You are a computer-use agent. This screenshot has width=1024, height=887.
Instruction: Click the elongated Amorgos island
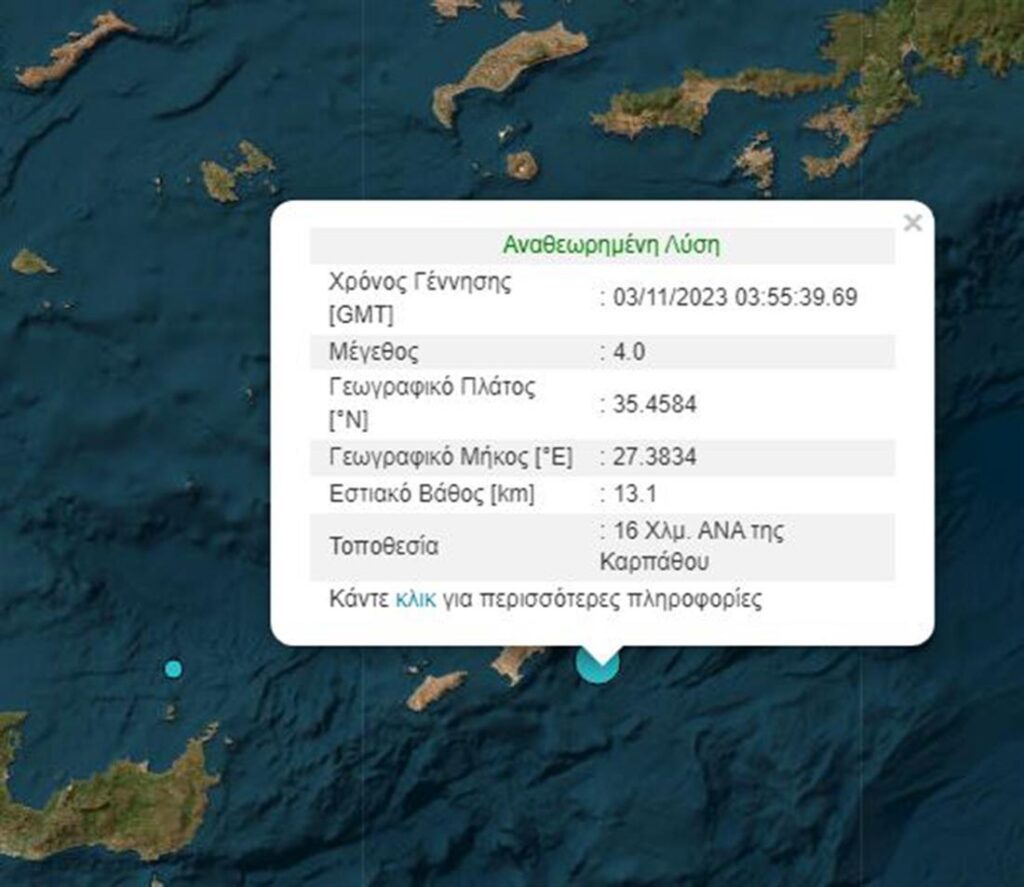coord(72,51)
